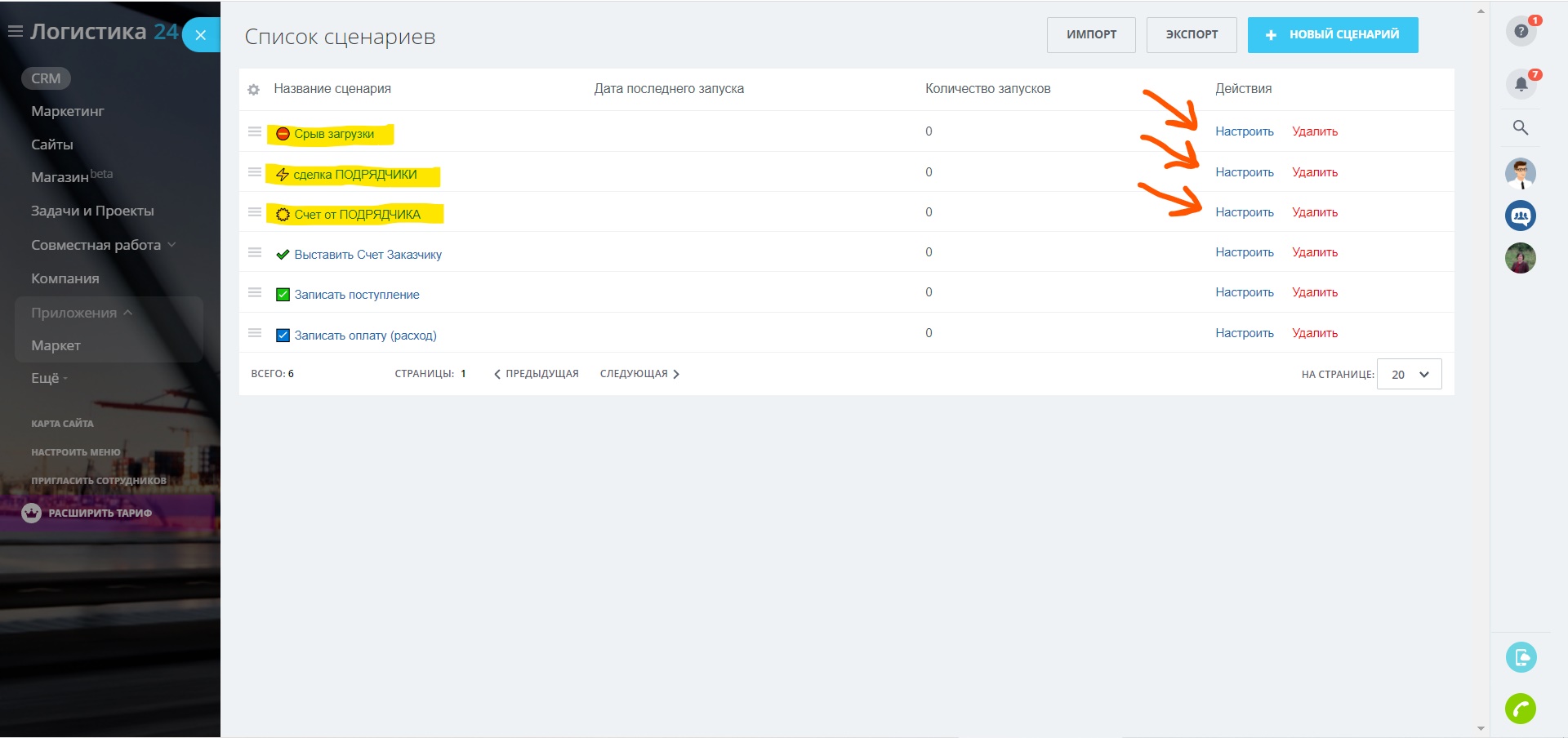Open the table settings gear icon
This screenshot has width=1568, height=738.
coord(254,90)
